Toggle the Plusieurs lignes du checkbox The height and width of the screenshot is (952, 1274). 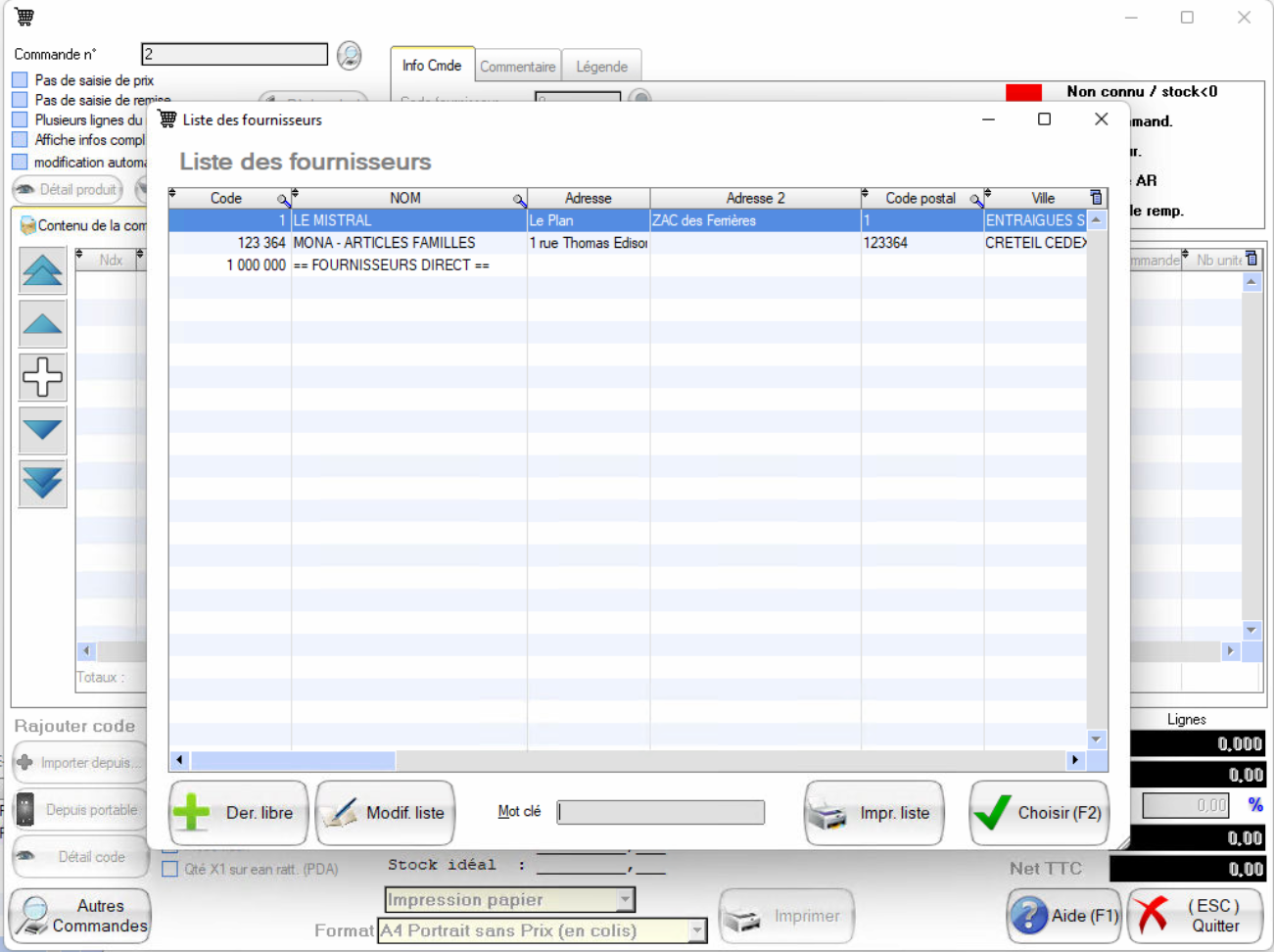[20, 119]
